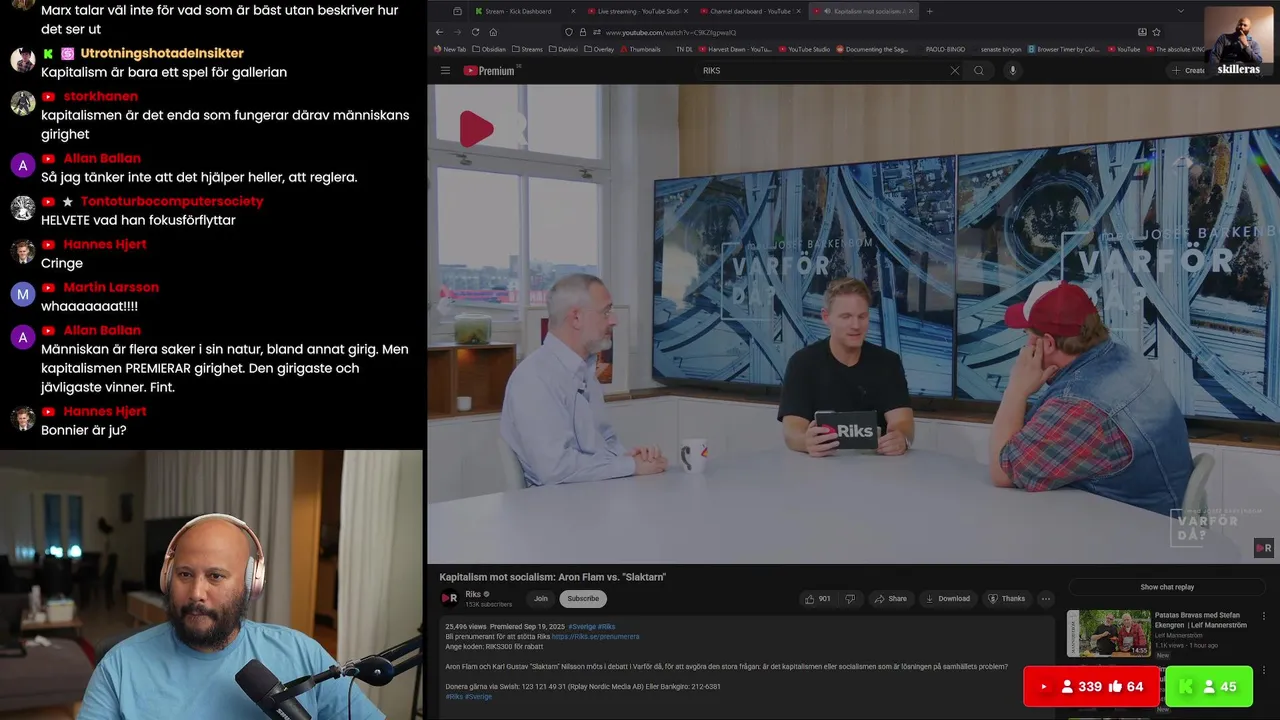
Task: Open the YouTube Studio bookmark
Action: (x=804, y=49)
